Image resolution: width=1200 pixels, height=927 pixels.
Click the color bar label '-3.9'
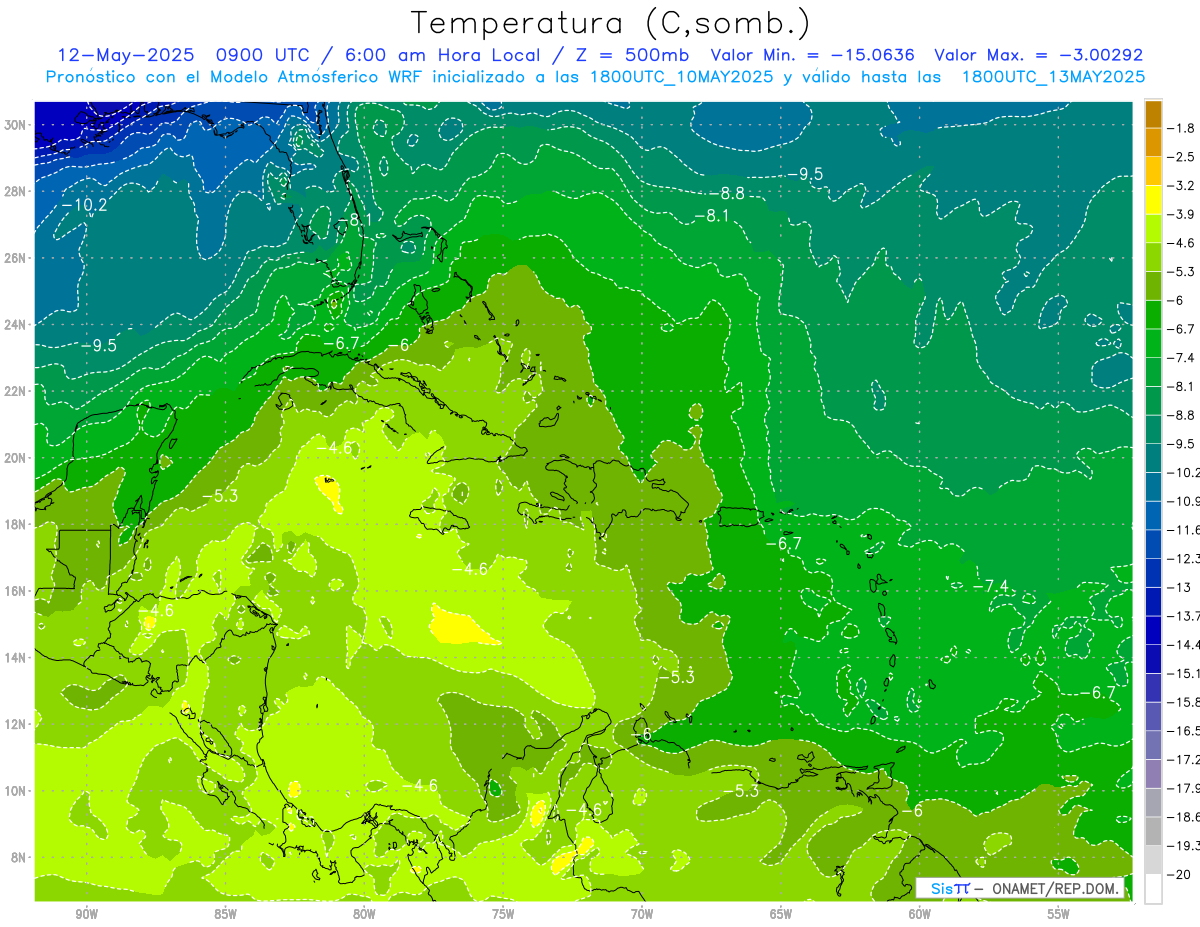tap(1182, 214)
